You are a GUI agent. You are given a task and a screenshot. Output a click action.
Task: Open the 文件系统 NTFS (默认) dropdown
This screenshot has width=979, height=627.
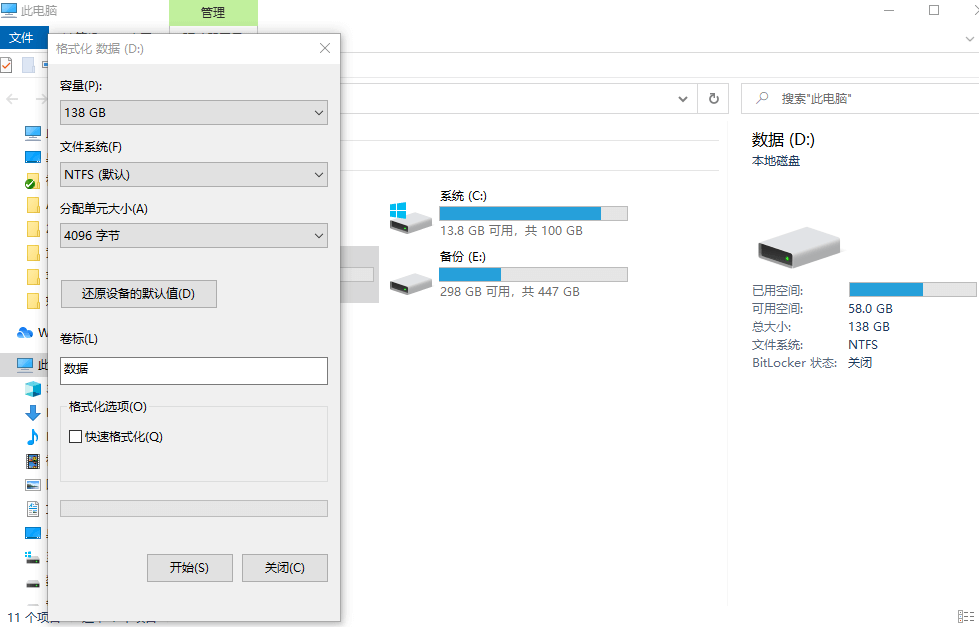(194, 175)
